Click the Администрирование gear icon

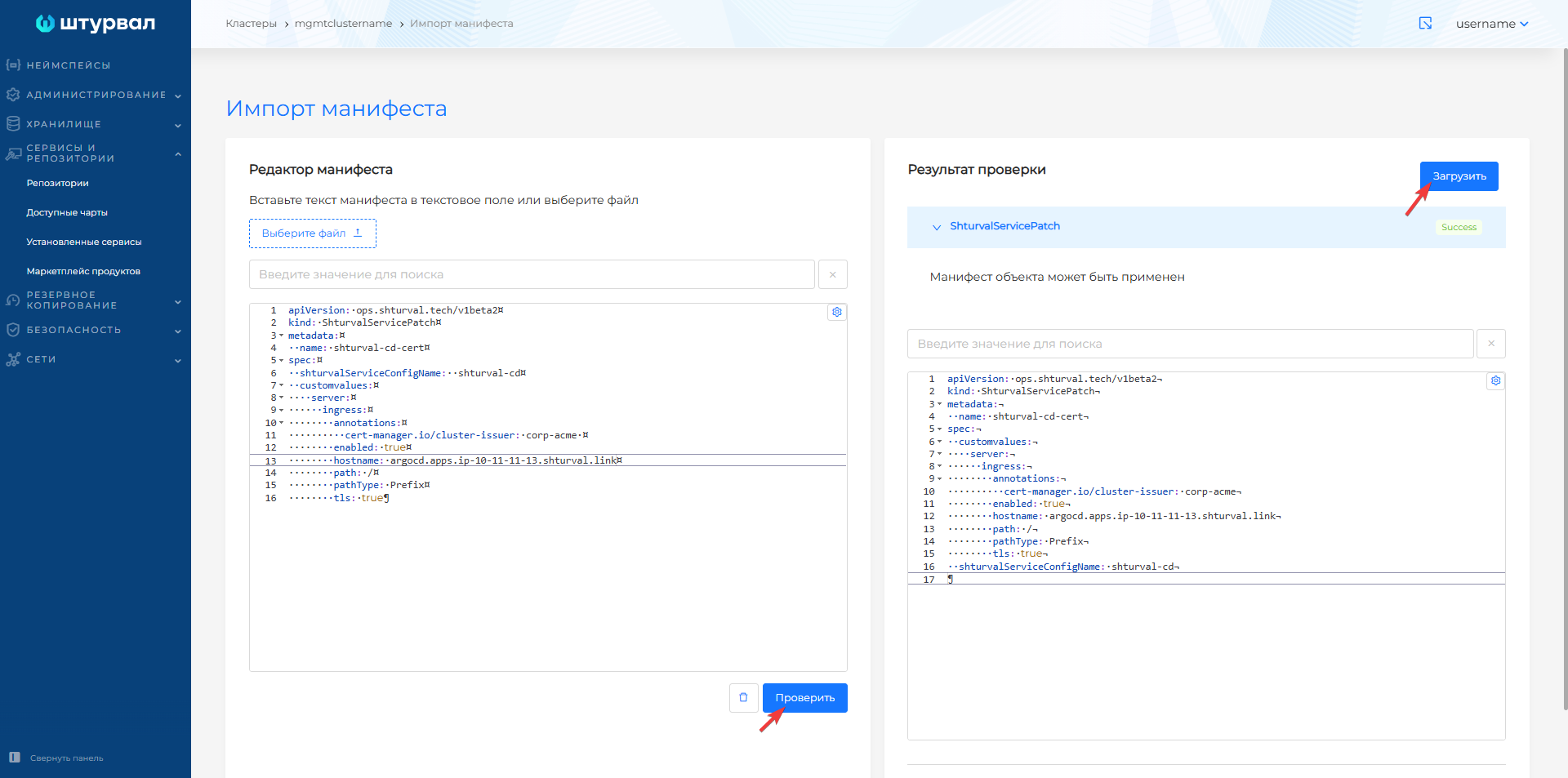pyautogui.click(x=13, y=95)
